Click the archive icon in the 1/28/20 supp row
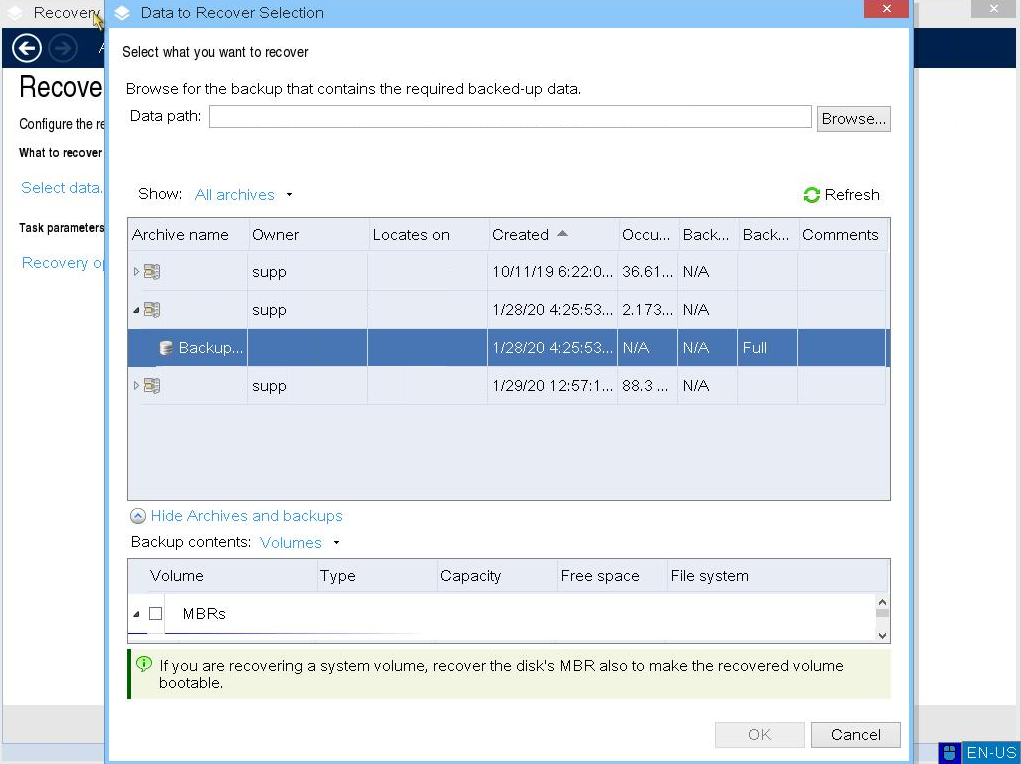 point(152,309)
